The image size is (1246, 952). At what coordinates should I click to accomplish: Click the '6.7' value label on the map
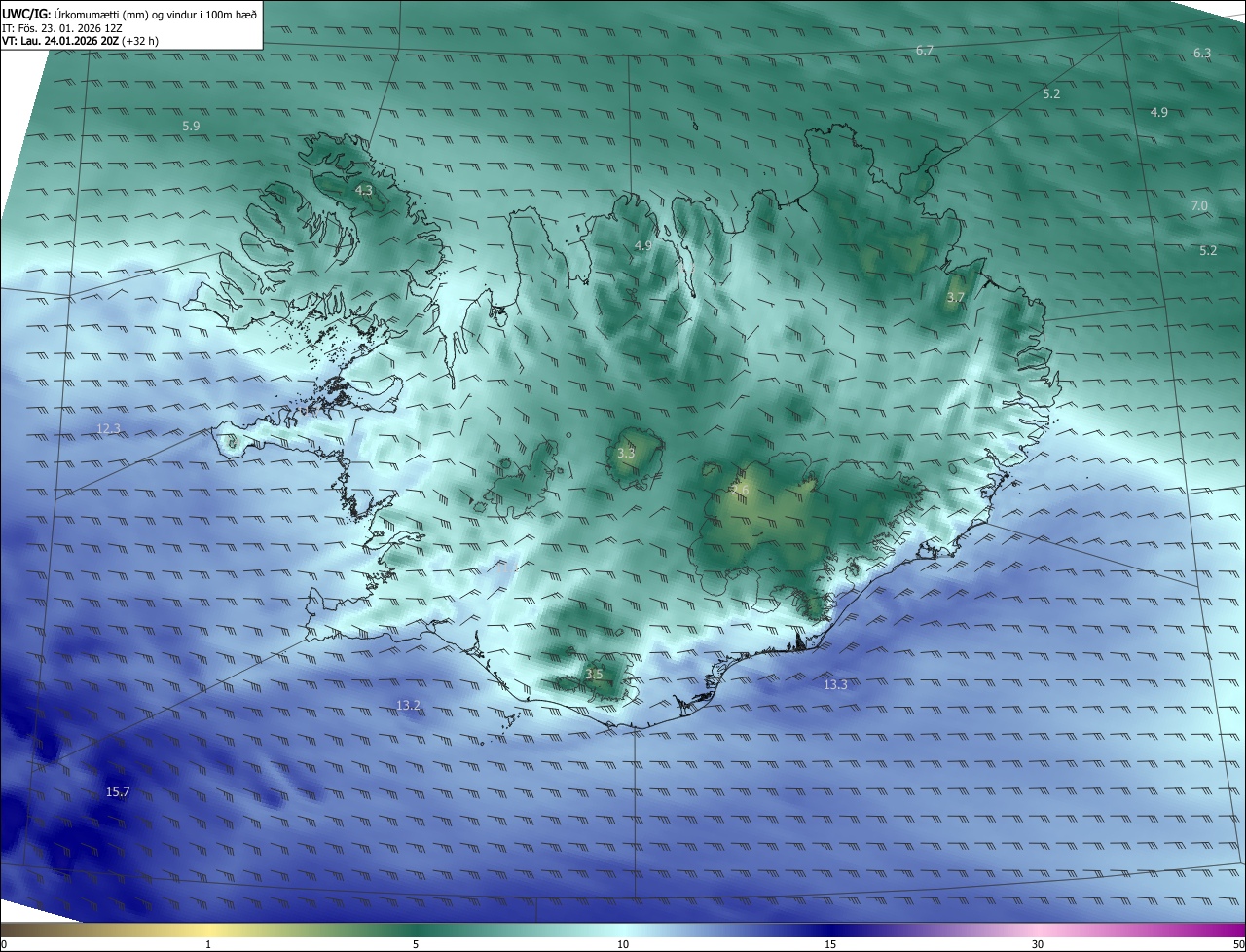click(x=925, y=50)
